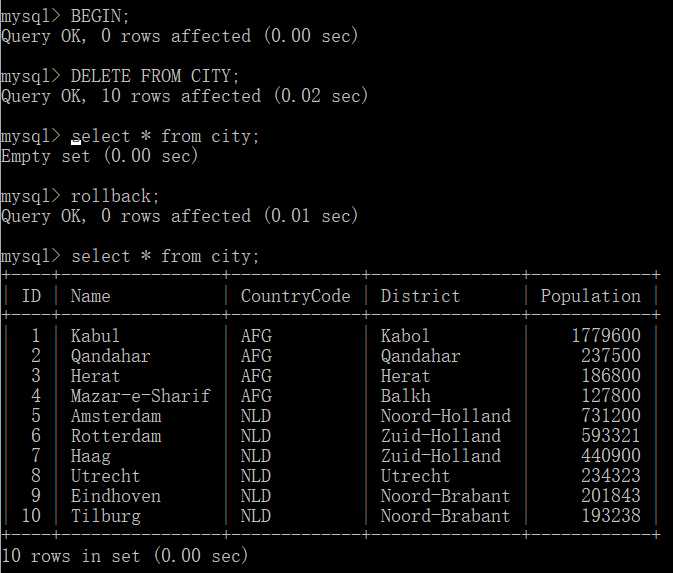Click the Rotterdam name cell

(115, 436)
